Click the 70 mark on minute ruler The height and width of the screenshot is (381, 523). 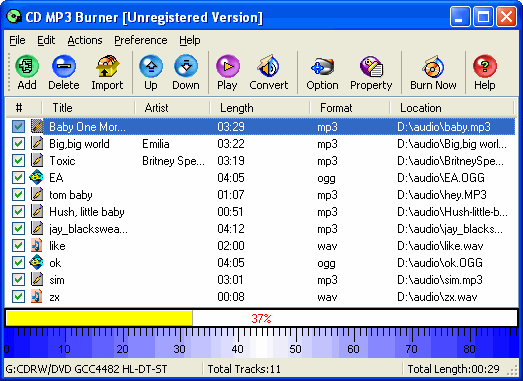(411, 349)
